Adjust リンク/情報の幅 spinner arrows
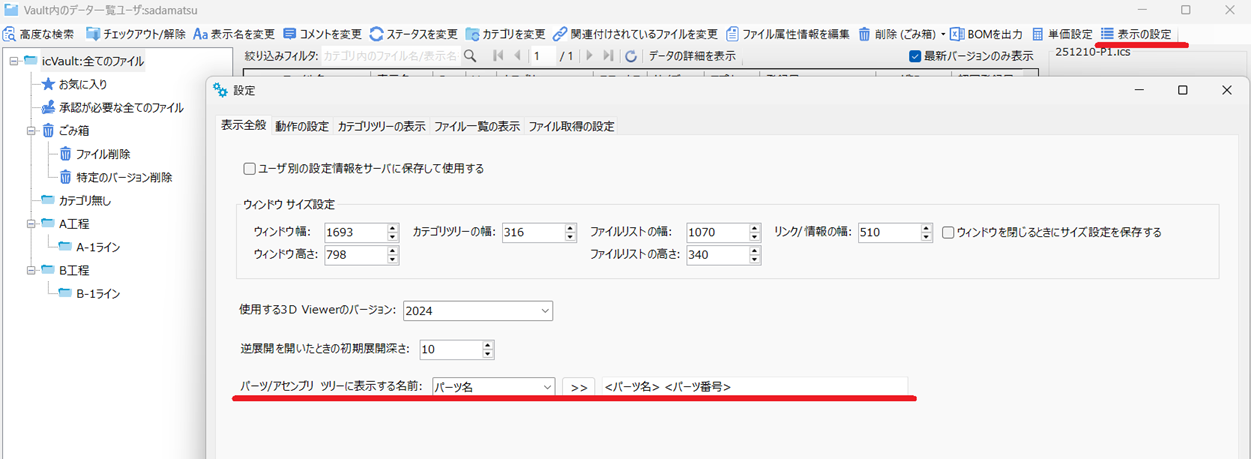This screenshot has width=1251, height=459. 926,232
